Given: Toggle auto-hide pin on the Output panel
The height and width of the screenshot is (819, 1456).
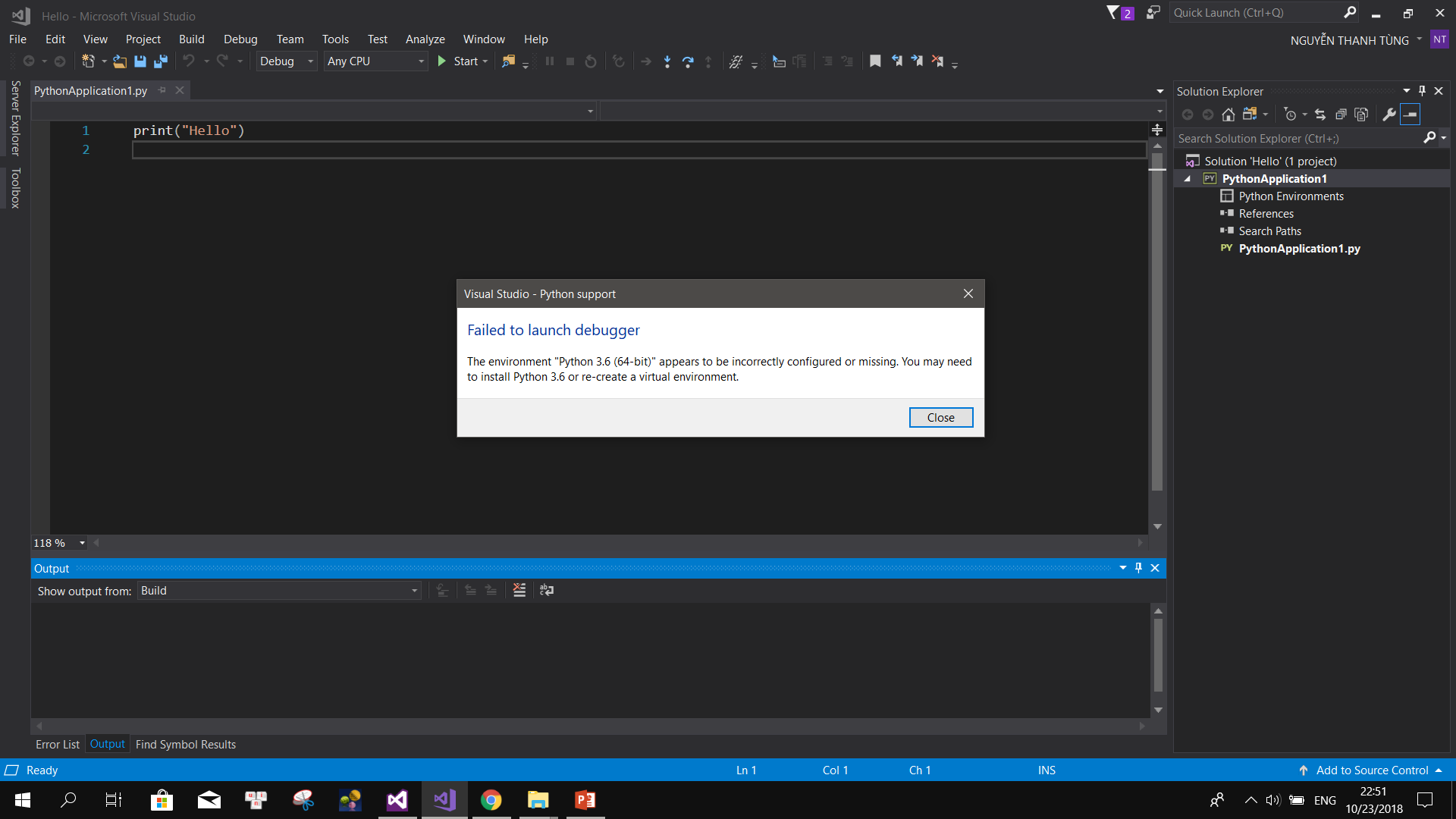Looking at the screenshot, I should tap(1138, 568).
